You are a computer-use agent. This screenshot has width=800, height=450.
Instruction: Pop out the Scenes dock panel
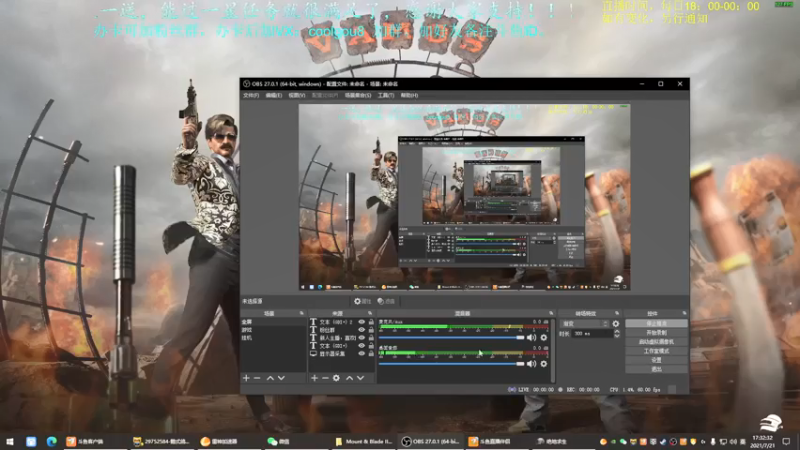(302, 313)
